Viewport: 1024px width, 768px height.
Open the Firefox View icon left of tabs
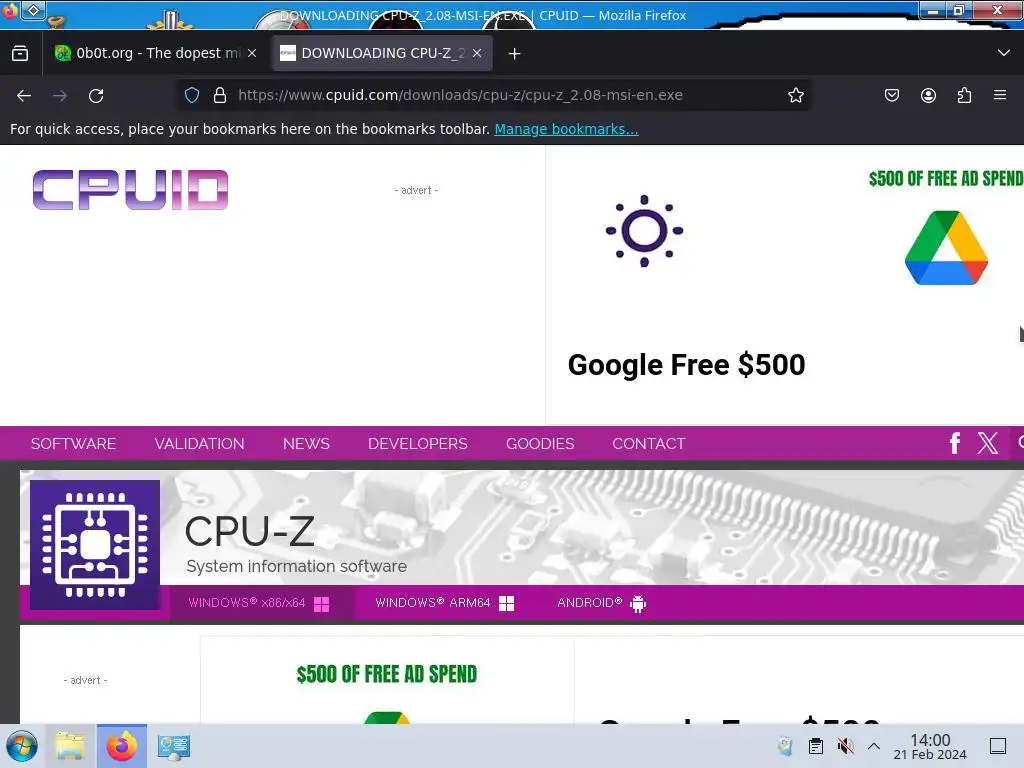[x=20, y=53]
